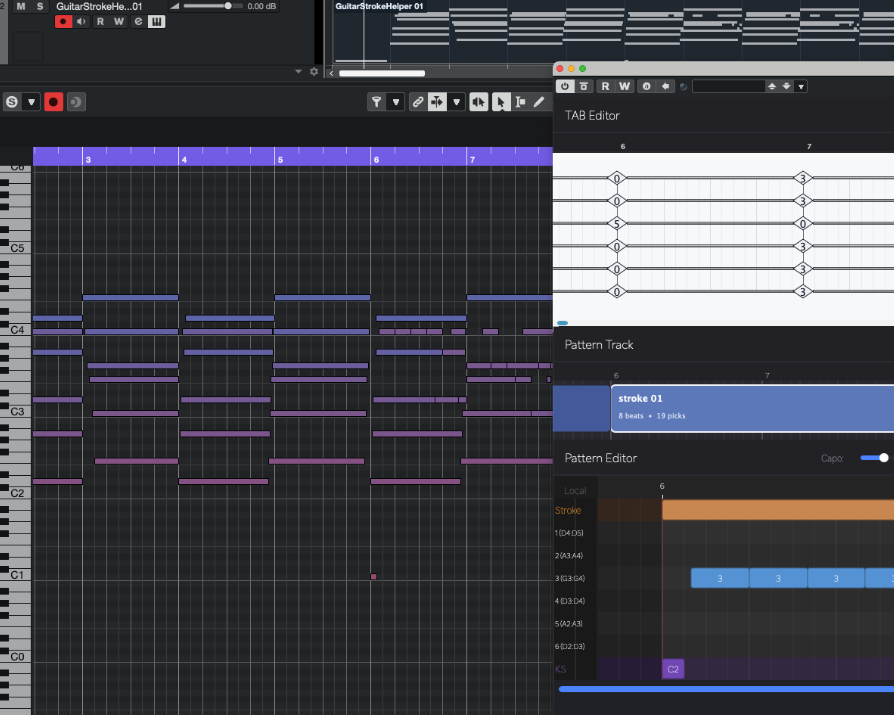Open track Edit Instrument with keyboard icon

pyautogui.click(x=156, y=22)
